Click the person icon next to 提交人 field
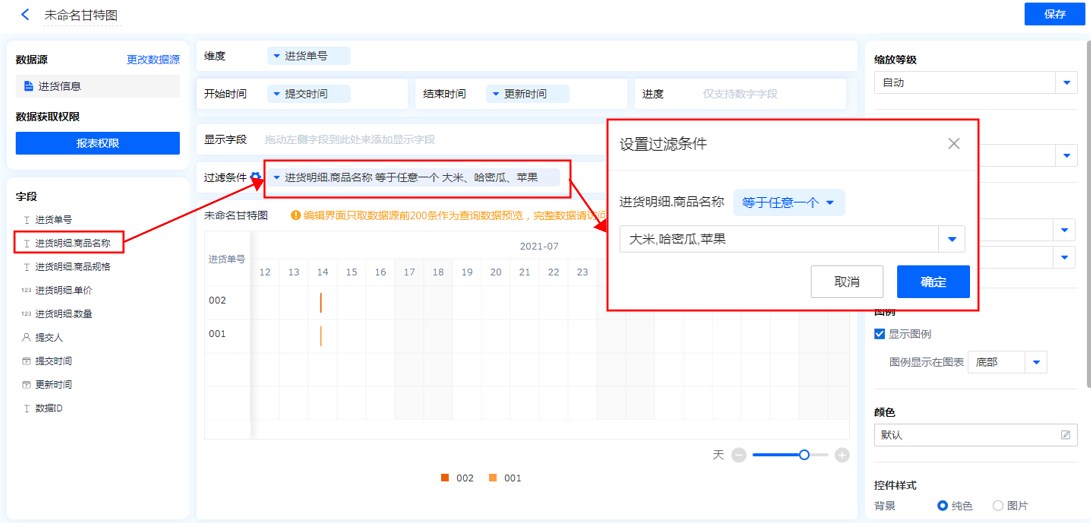The image size is (1091, 523). tap(26, 338)
